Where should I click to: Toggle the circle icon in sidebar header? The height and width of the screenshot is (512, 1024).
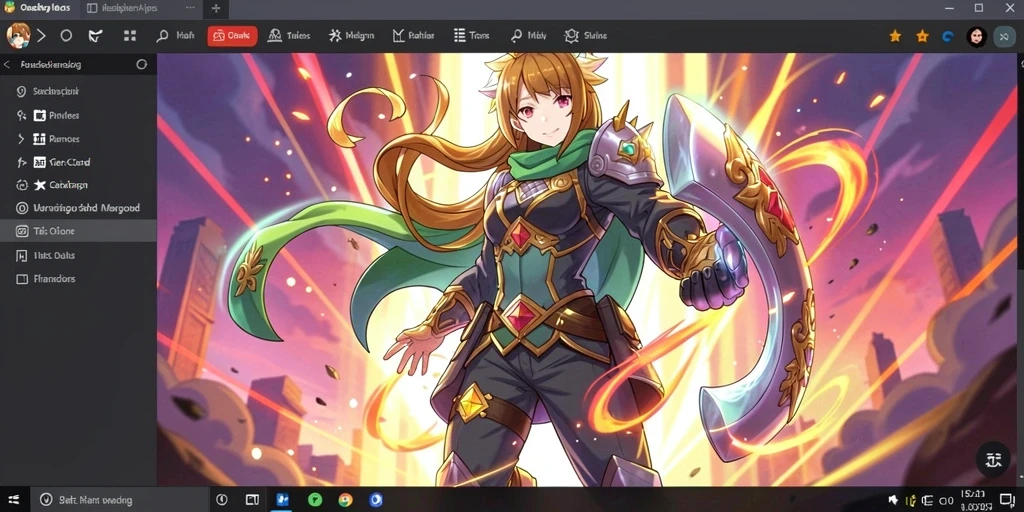point(141,65)
